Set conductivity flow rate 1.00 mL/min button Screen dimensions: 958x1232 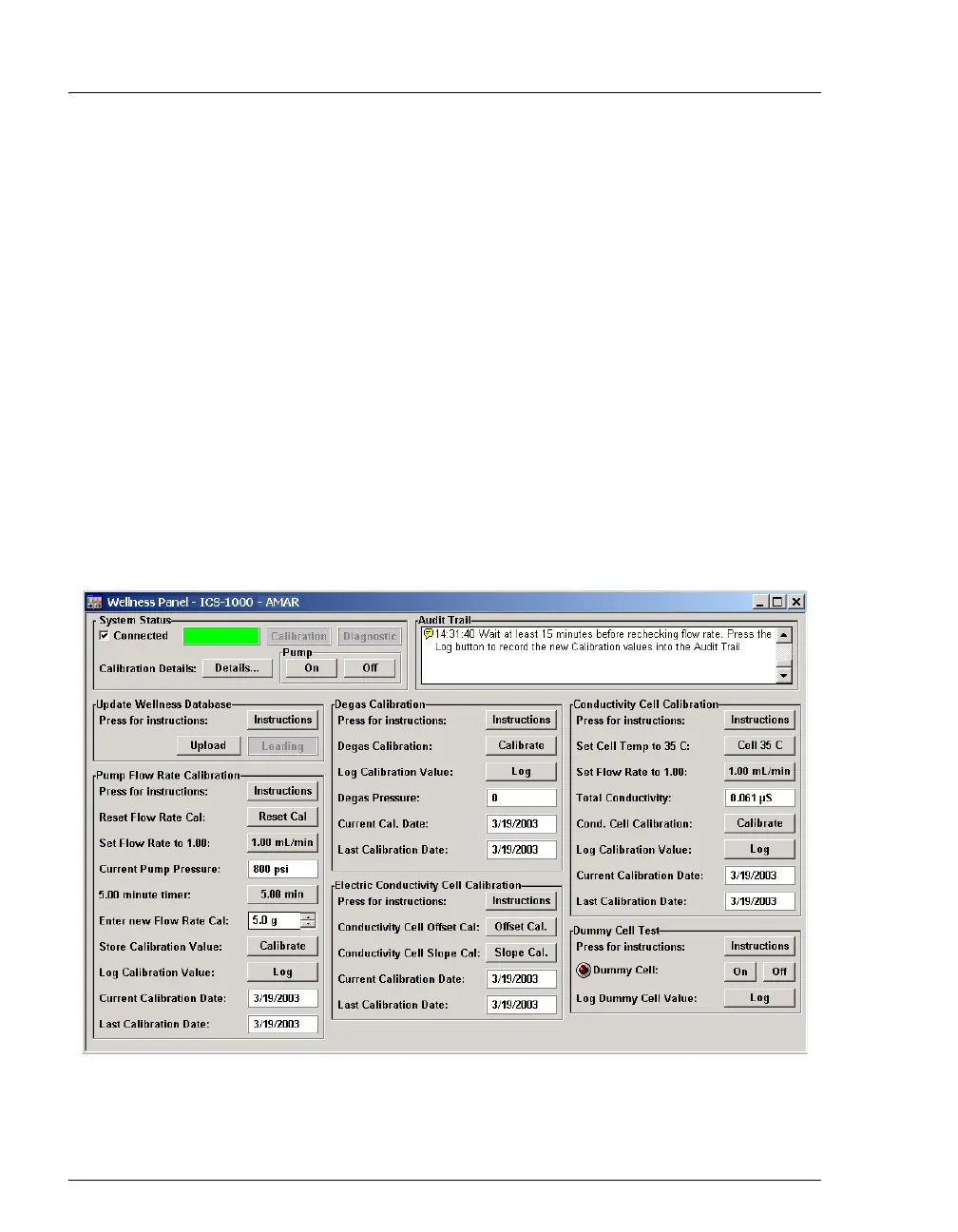click(x=759, y=772)
